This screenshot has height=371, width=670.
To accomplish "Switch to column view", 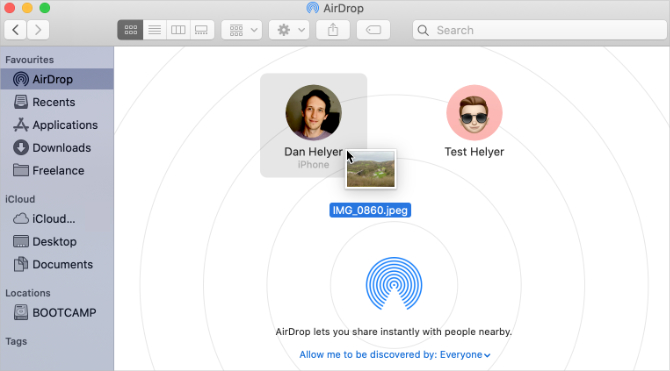I will click(x=178, y=30).
